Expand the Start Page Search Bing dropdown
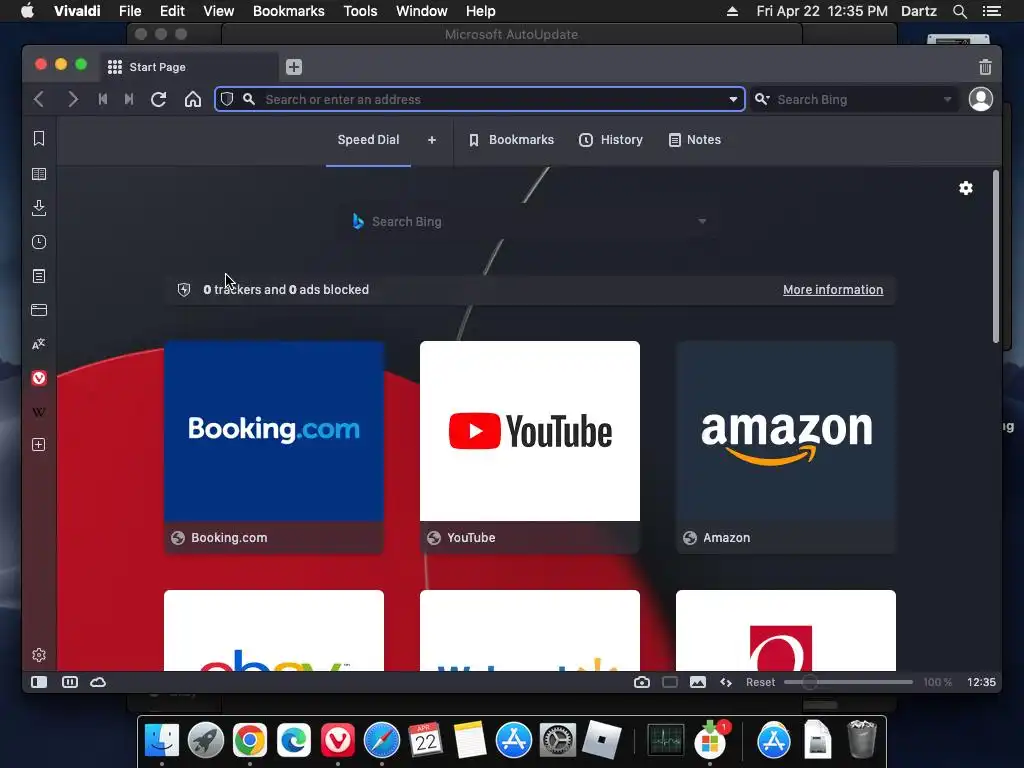The image size is (1024, 768). [x=702, y=221]
